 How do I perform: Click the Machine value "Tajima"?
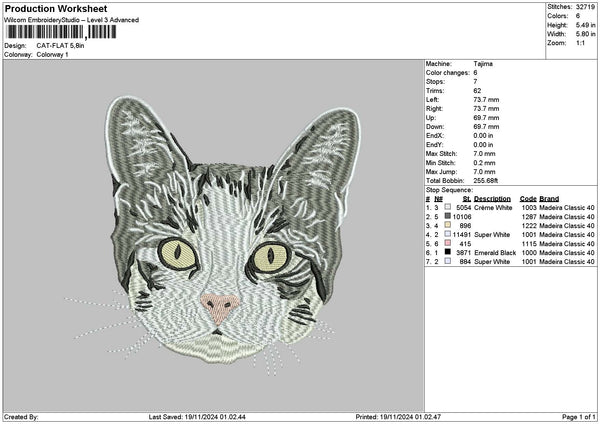click(483, 64)
